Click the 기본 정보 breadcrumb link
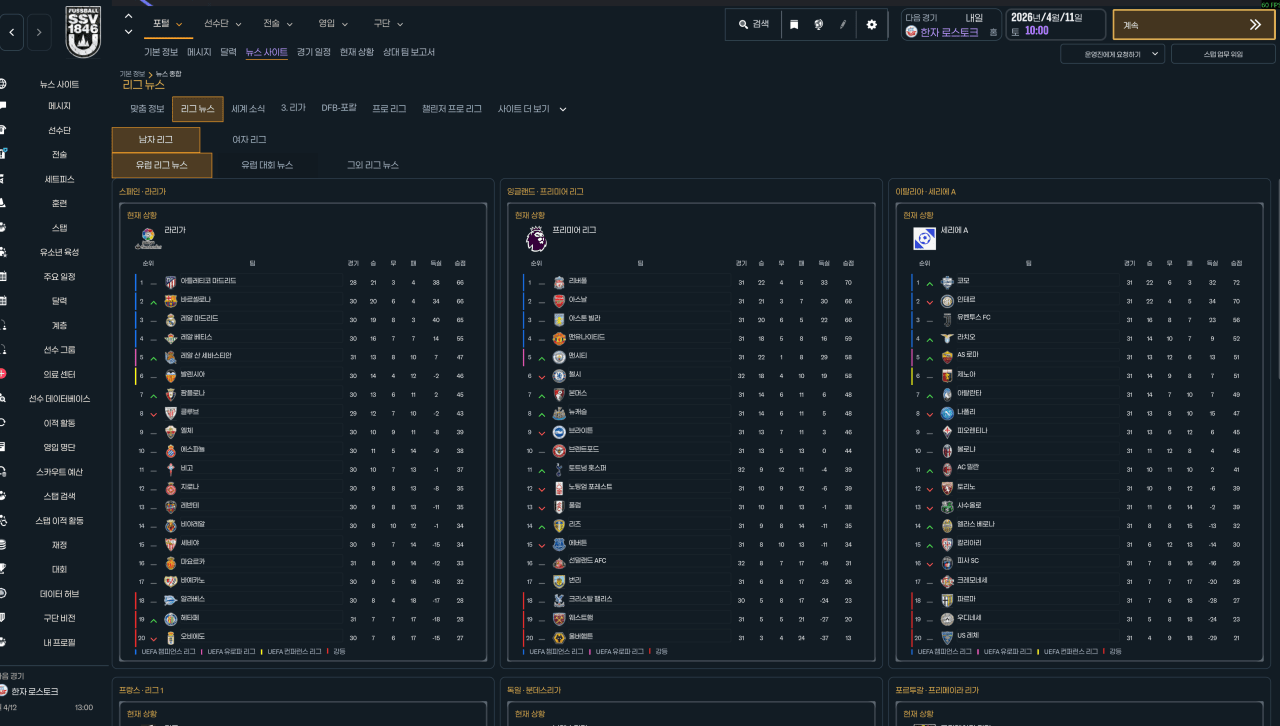The width and height of the screenshot is (1280, 726). pos(132,74)
